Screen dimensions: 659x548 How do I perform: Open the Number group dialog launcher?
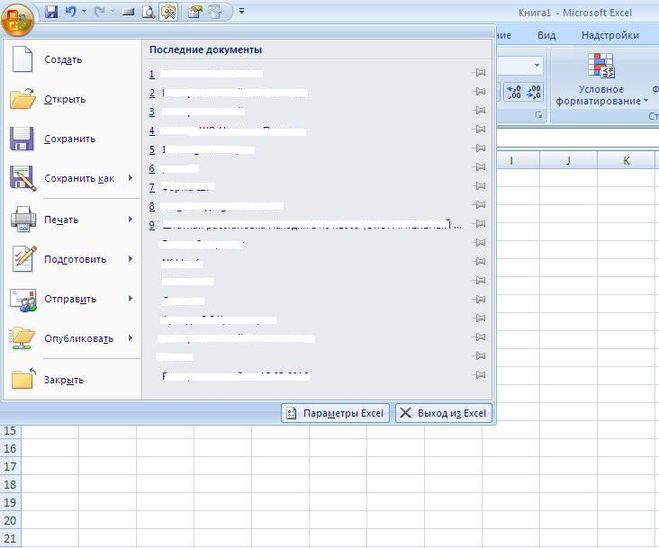pos(539,115)
